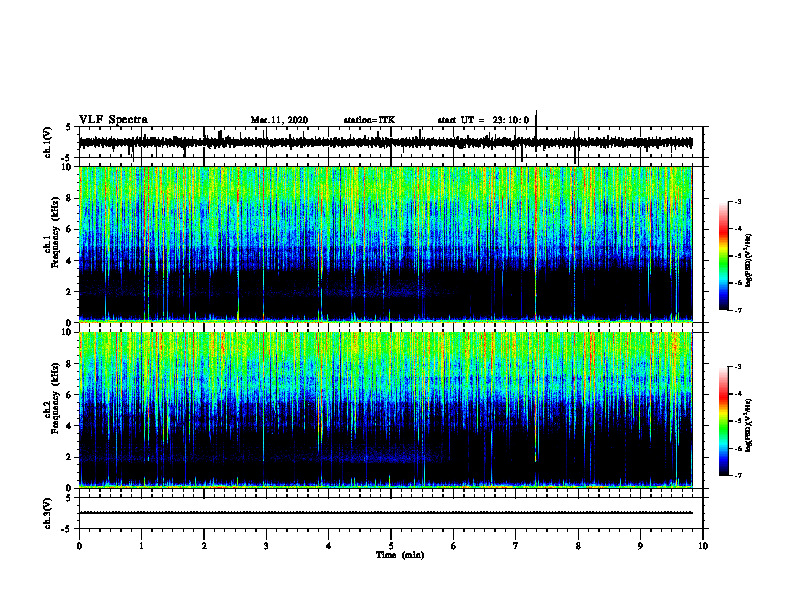Click the 'VLF Spectra' title text
Viewport: 792px width, 612px height.
(x=113, y=120)
